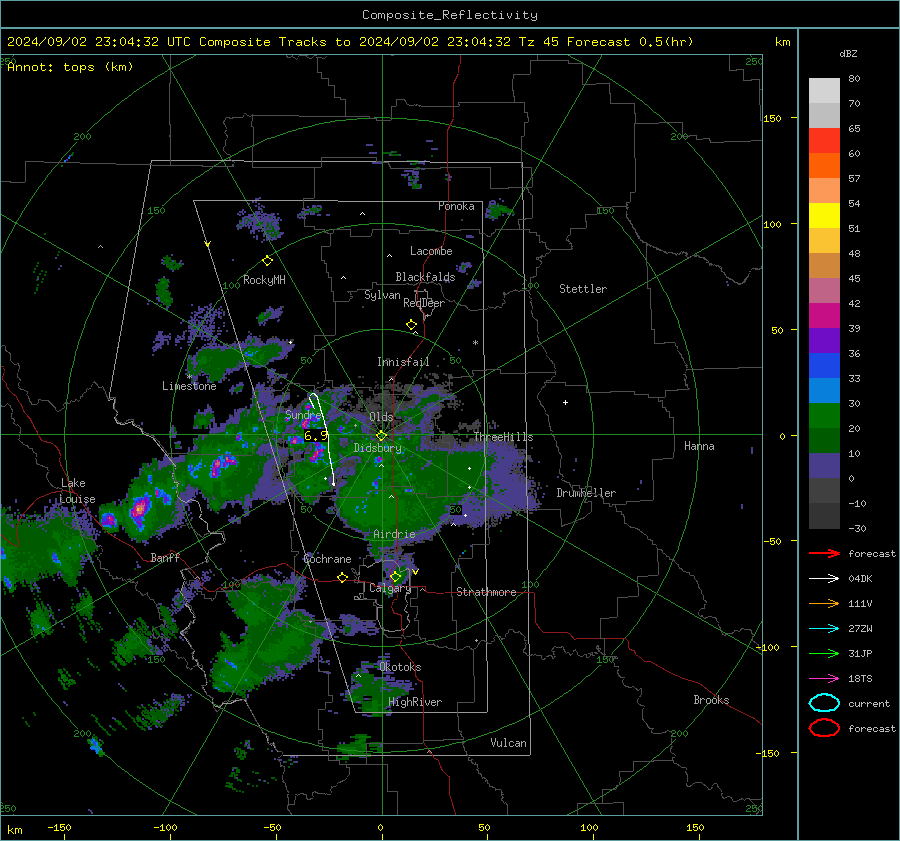
Task: Click the cyan current ellipse legend icon
Action: 824,703
